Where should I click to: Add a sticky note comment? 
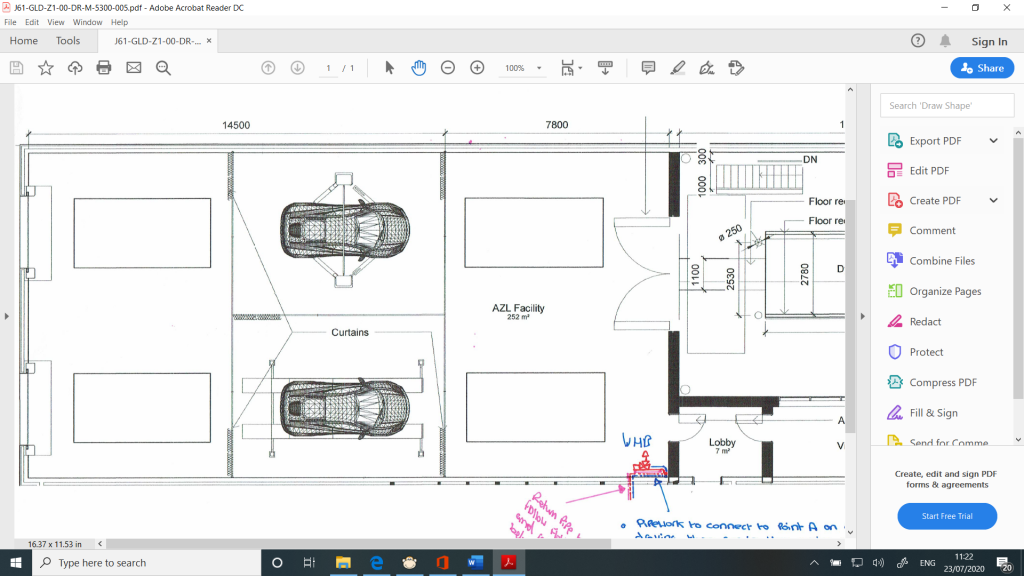(x=648, y=68)
